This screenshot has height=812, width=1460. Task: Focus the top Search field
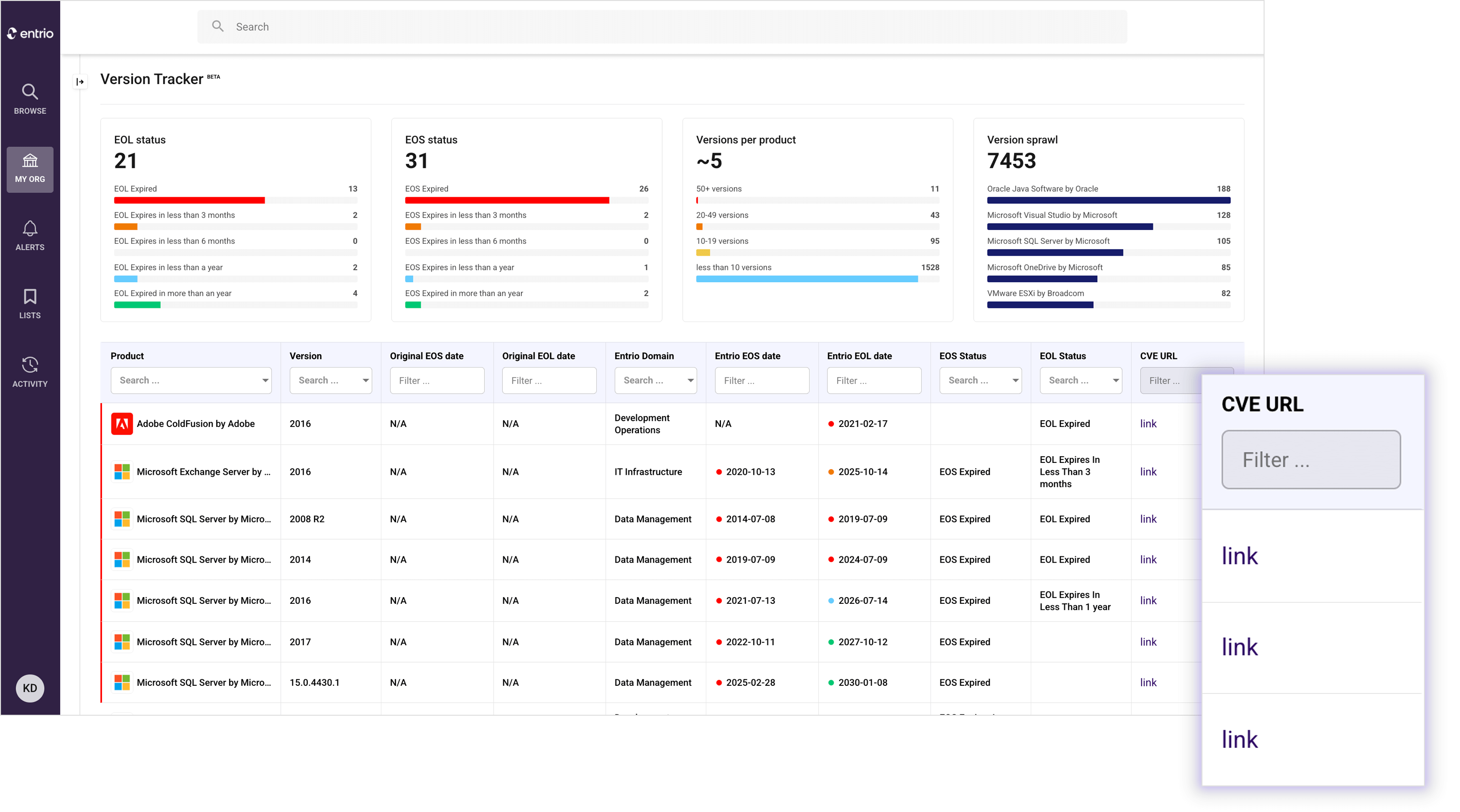(x=661, y=27)
